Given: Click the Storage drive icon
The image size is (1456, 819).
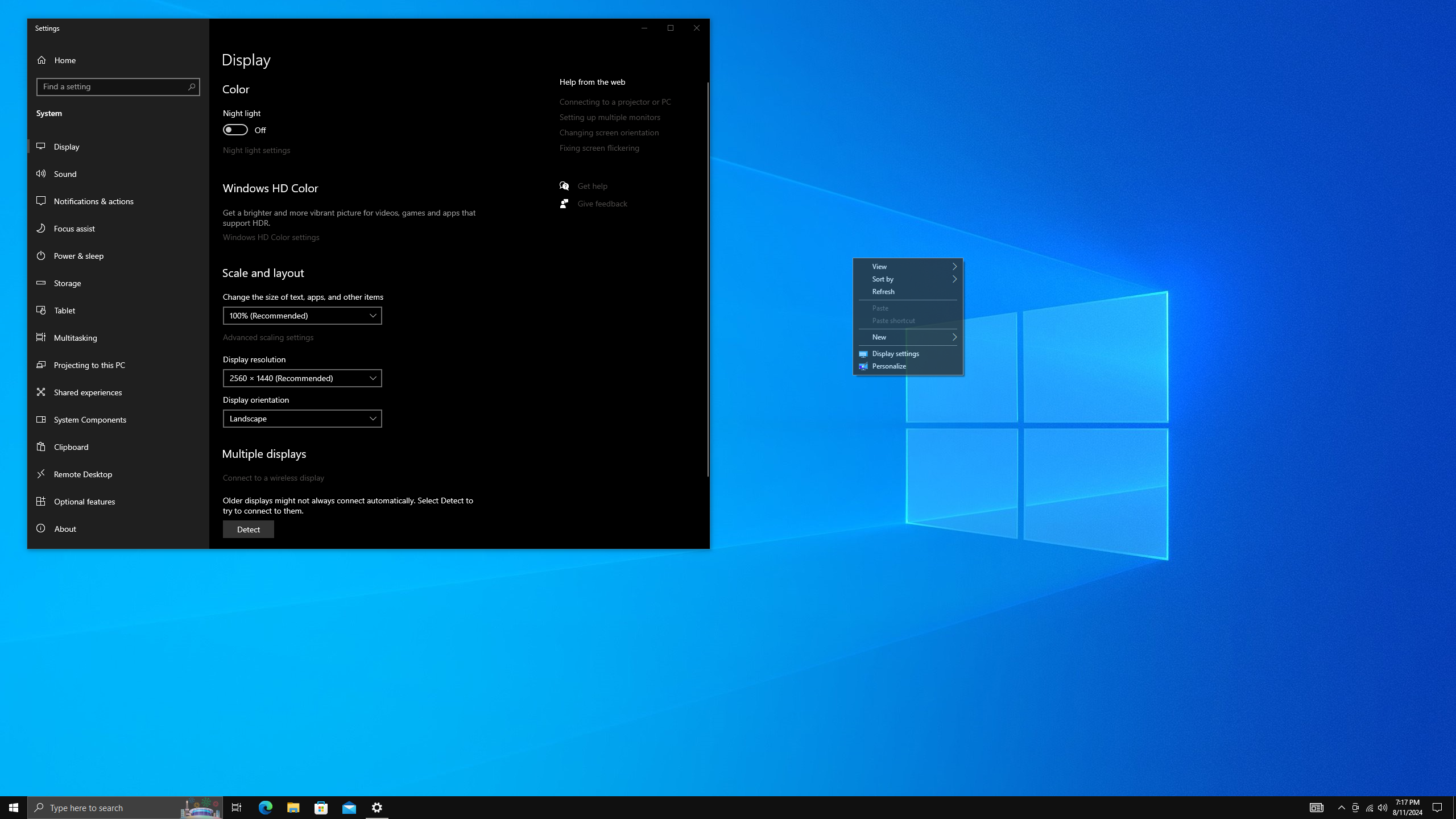Looking at the screenshot, I should tap(41, 283).
